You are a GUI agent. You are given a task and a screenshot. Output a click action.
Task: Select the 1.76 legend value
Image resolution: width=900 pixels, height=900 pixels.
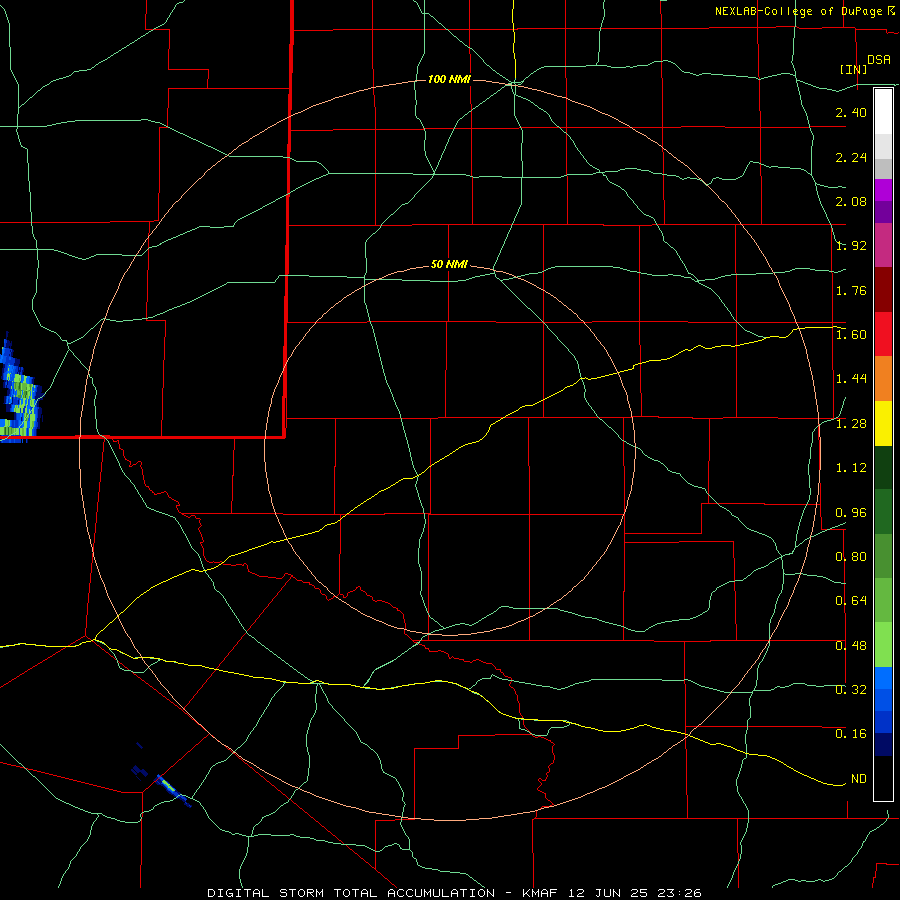[x=851, y=290]
